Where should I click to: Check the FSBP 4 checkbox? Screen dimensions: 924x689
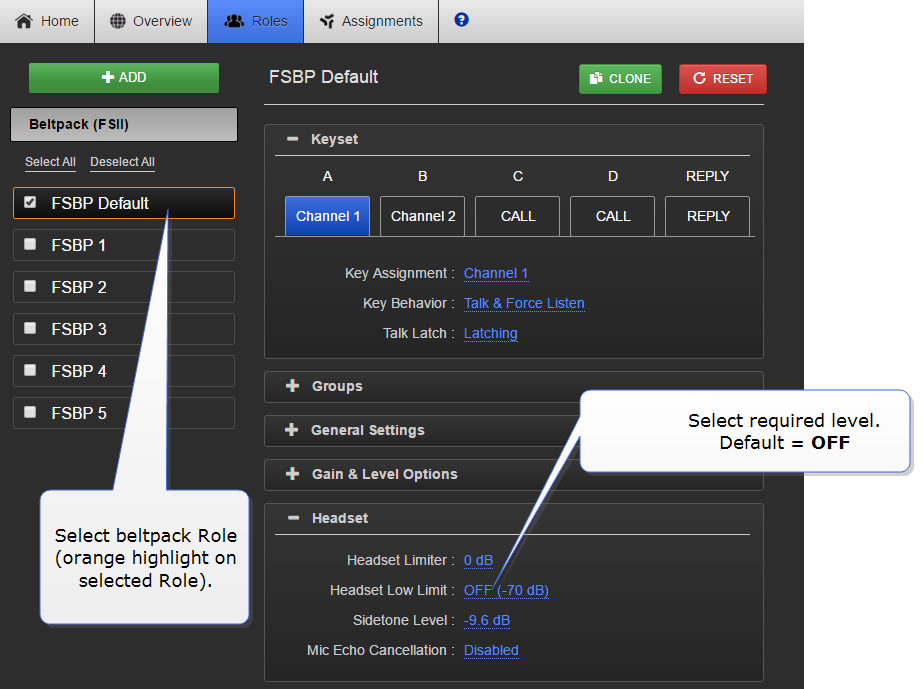pyautogui.click(x=30, y=370)
